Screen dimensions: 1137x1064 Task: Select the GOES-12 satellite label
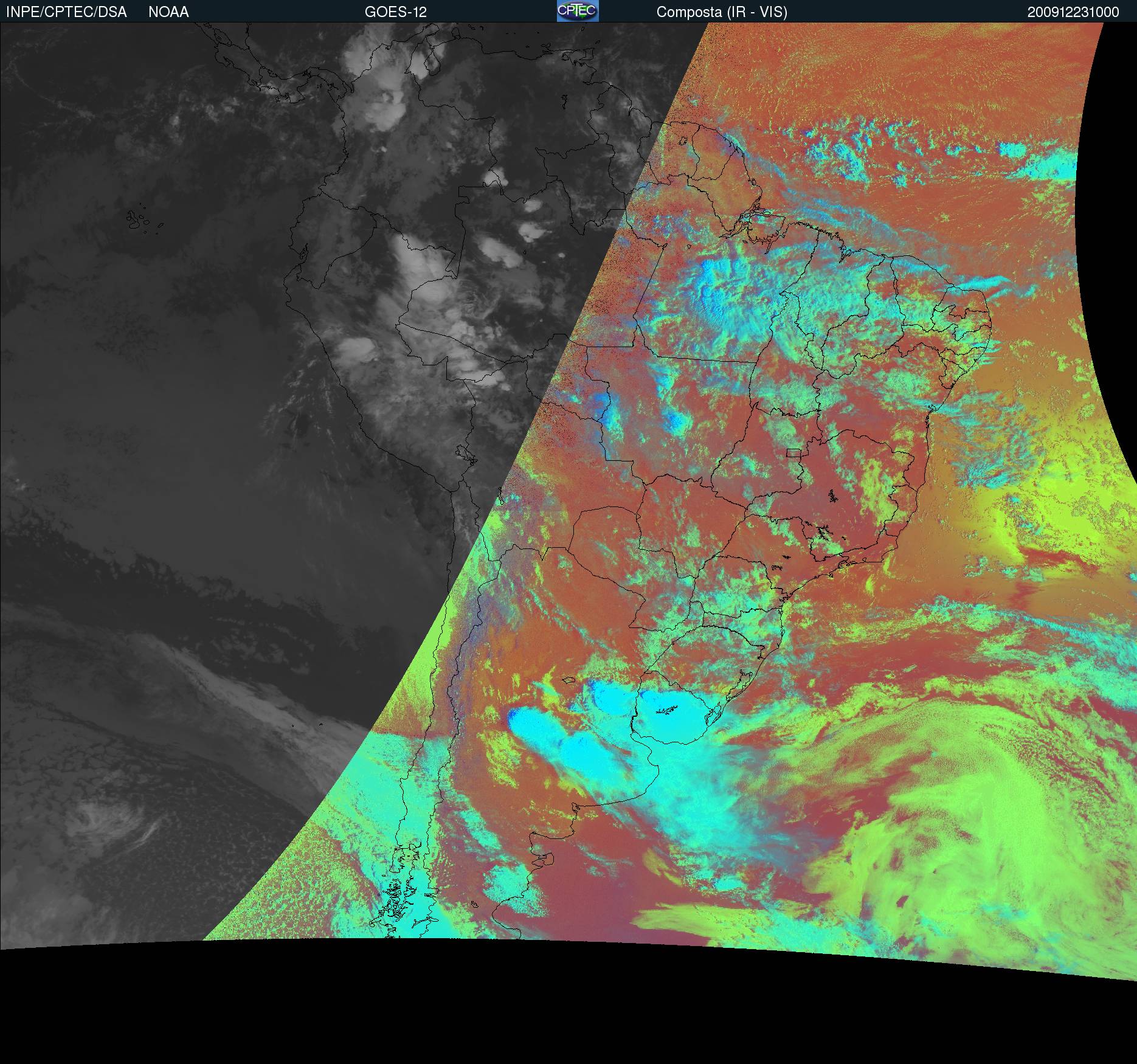click(395, 12)
